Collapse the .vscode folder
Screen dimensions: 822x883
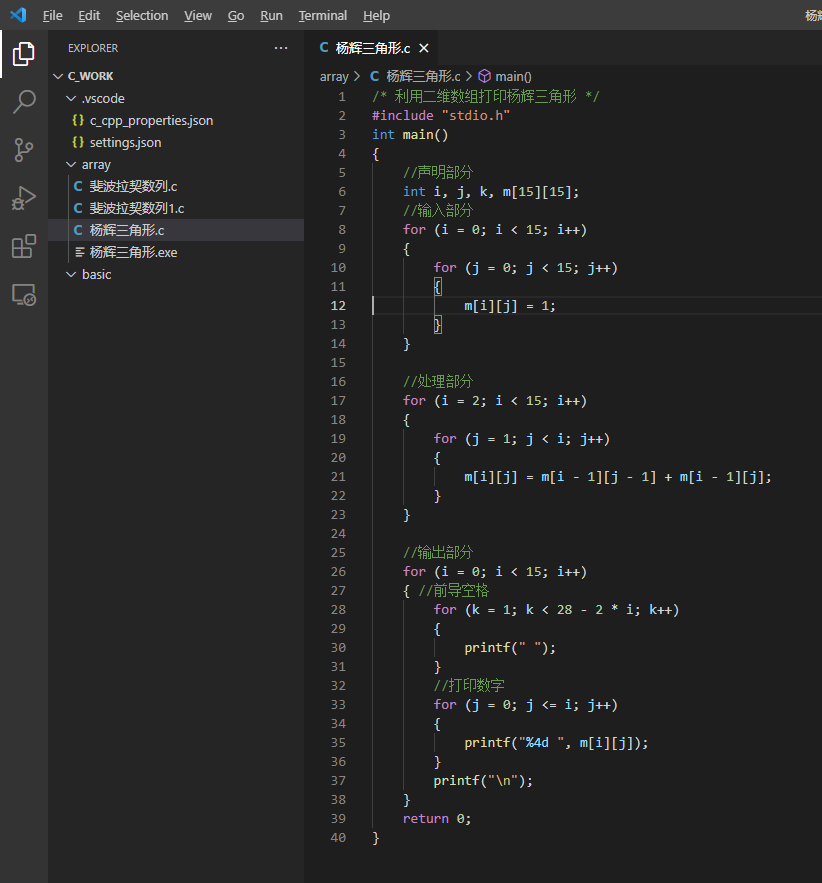tap(71, 99)
